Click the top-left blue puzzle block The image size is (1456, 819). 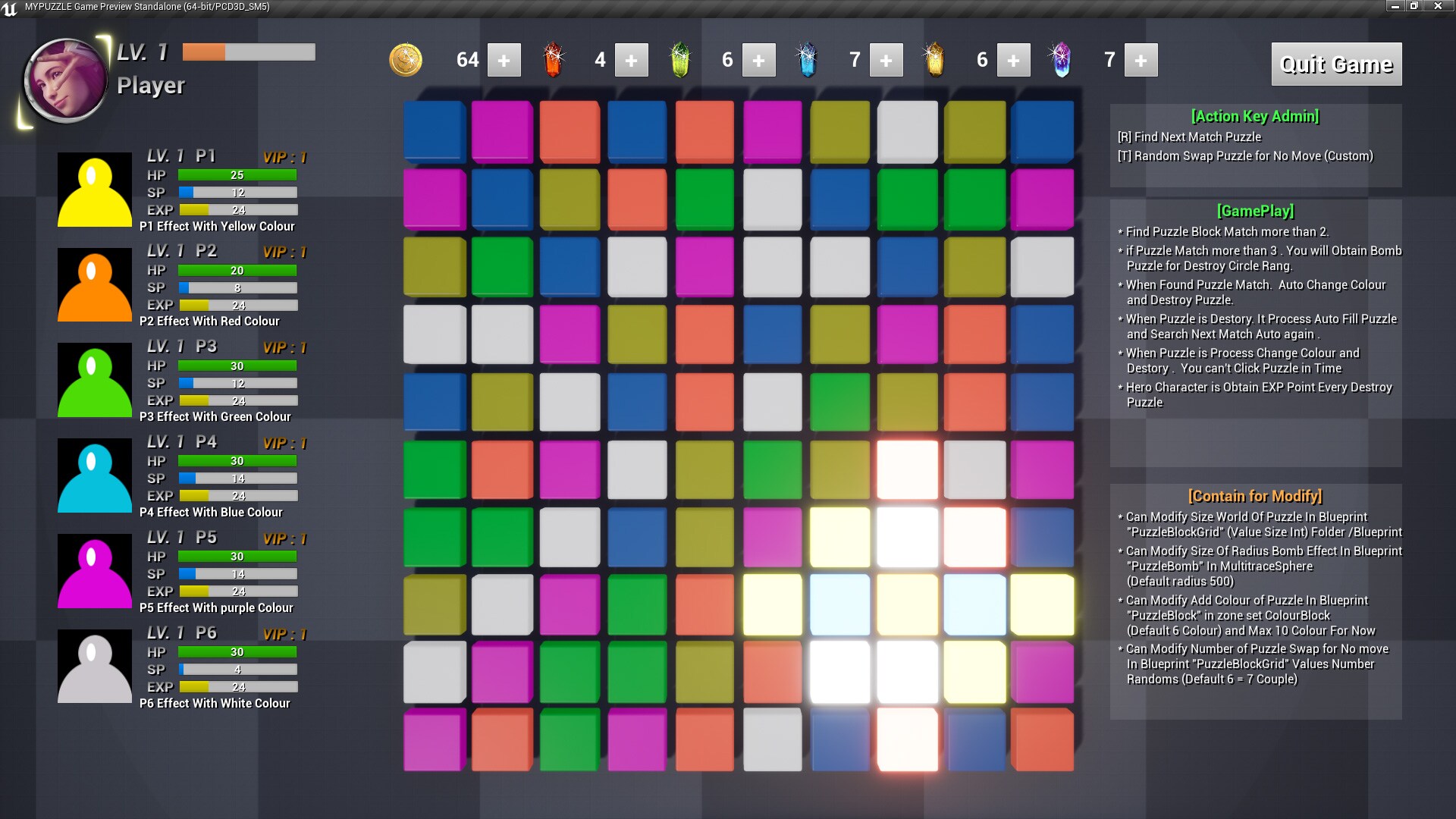pos(435,130)
